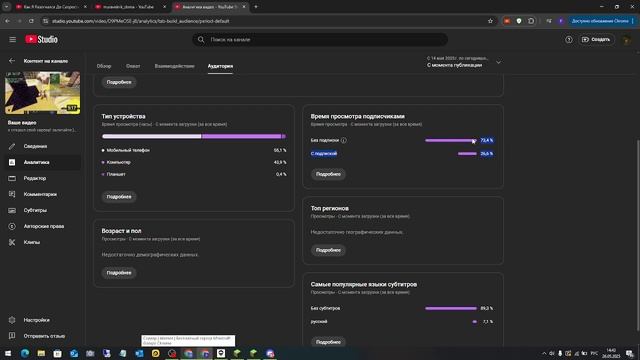
Task: Click the Без подписки percentage bar
Action: click(451, 140)
